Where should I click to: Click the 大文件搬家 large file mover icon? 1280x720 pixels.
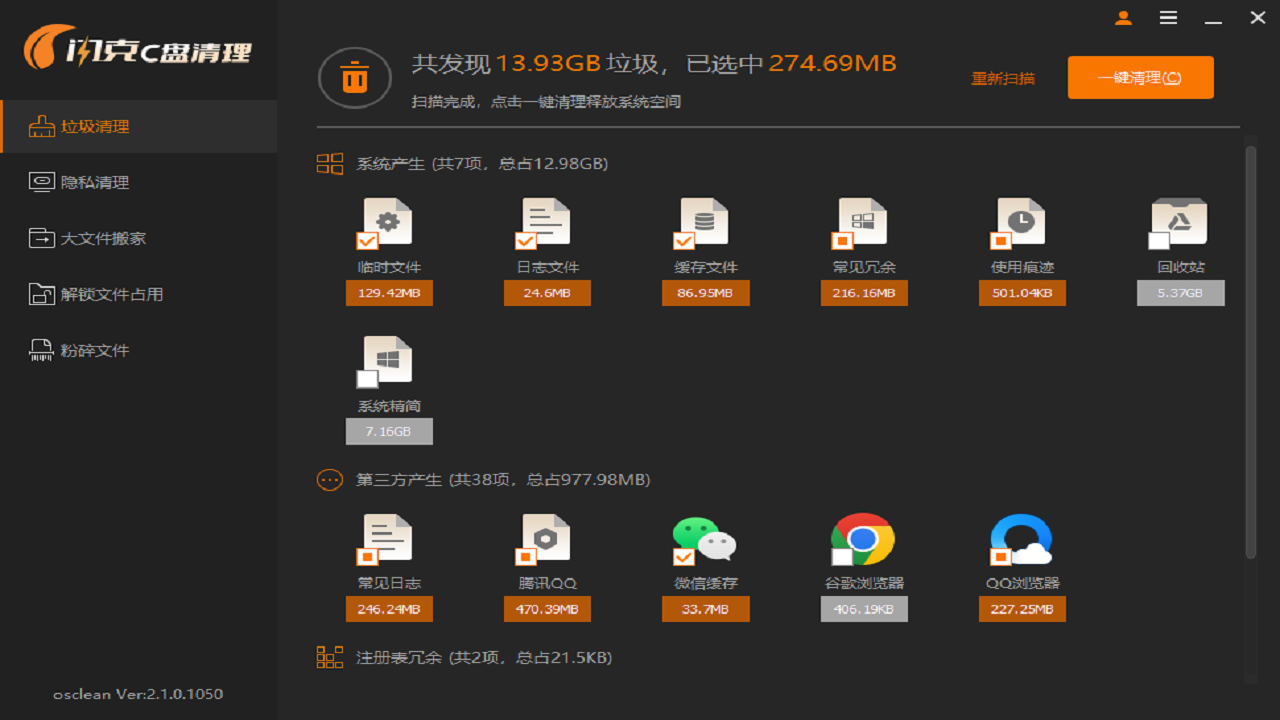click(x=41, y=238)
